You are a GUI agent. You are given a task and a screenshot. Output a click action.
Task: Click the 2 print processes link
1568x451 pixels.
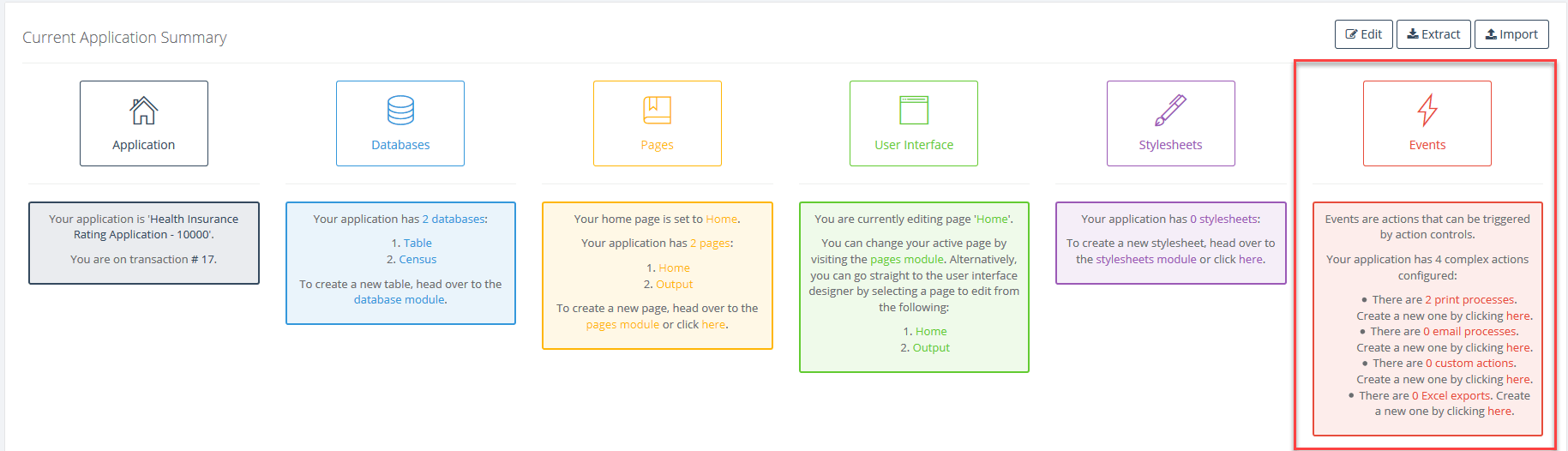pos(1469,300)
